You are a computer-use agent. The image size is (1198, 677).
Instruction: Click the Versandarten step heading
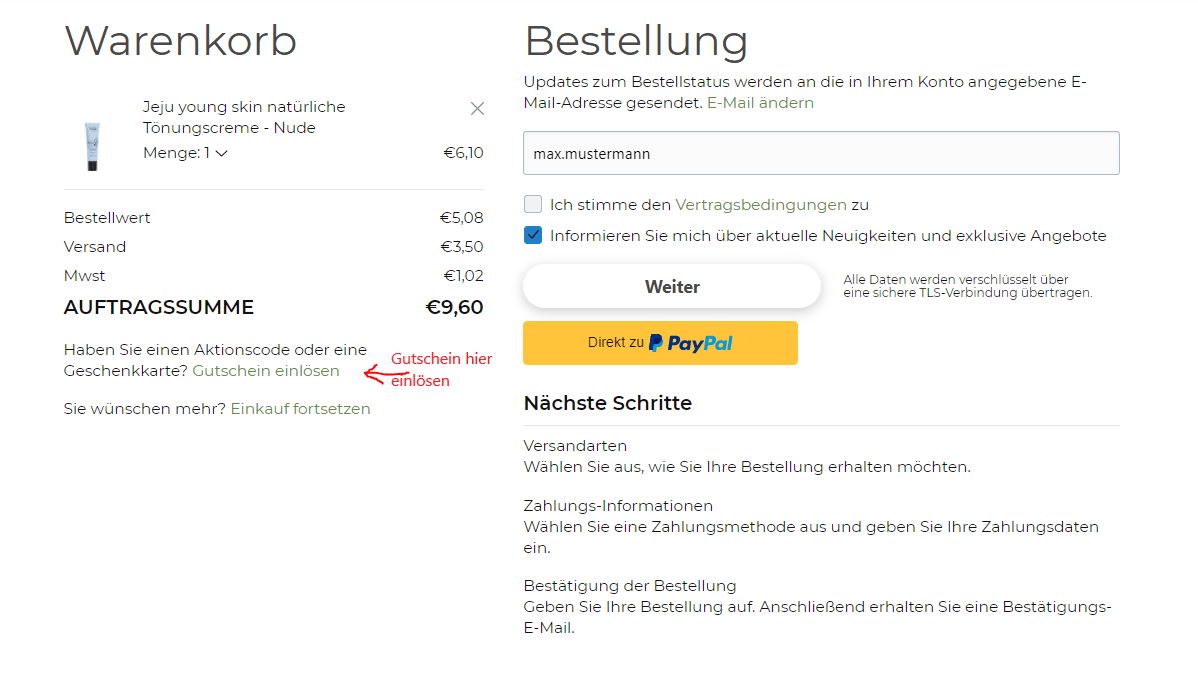click(575, 445)
